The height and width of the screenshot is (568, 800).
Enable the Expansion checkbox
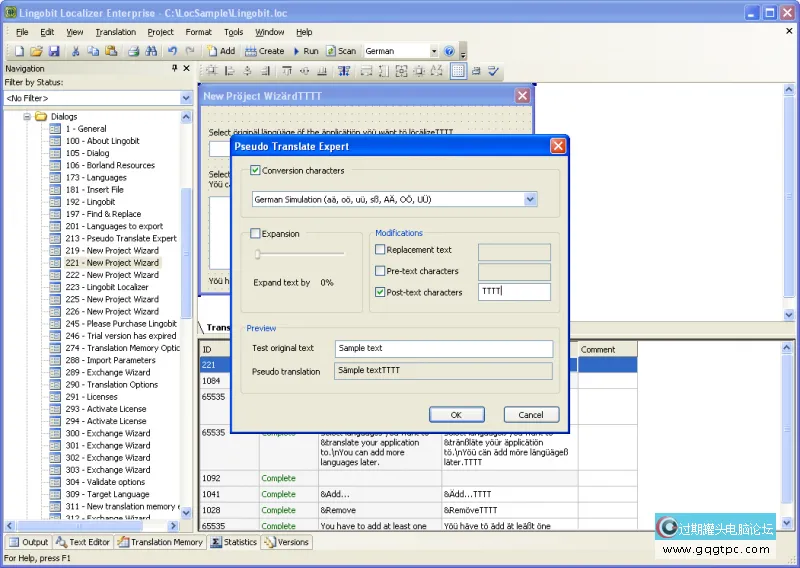tap(256, 234)
